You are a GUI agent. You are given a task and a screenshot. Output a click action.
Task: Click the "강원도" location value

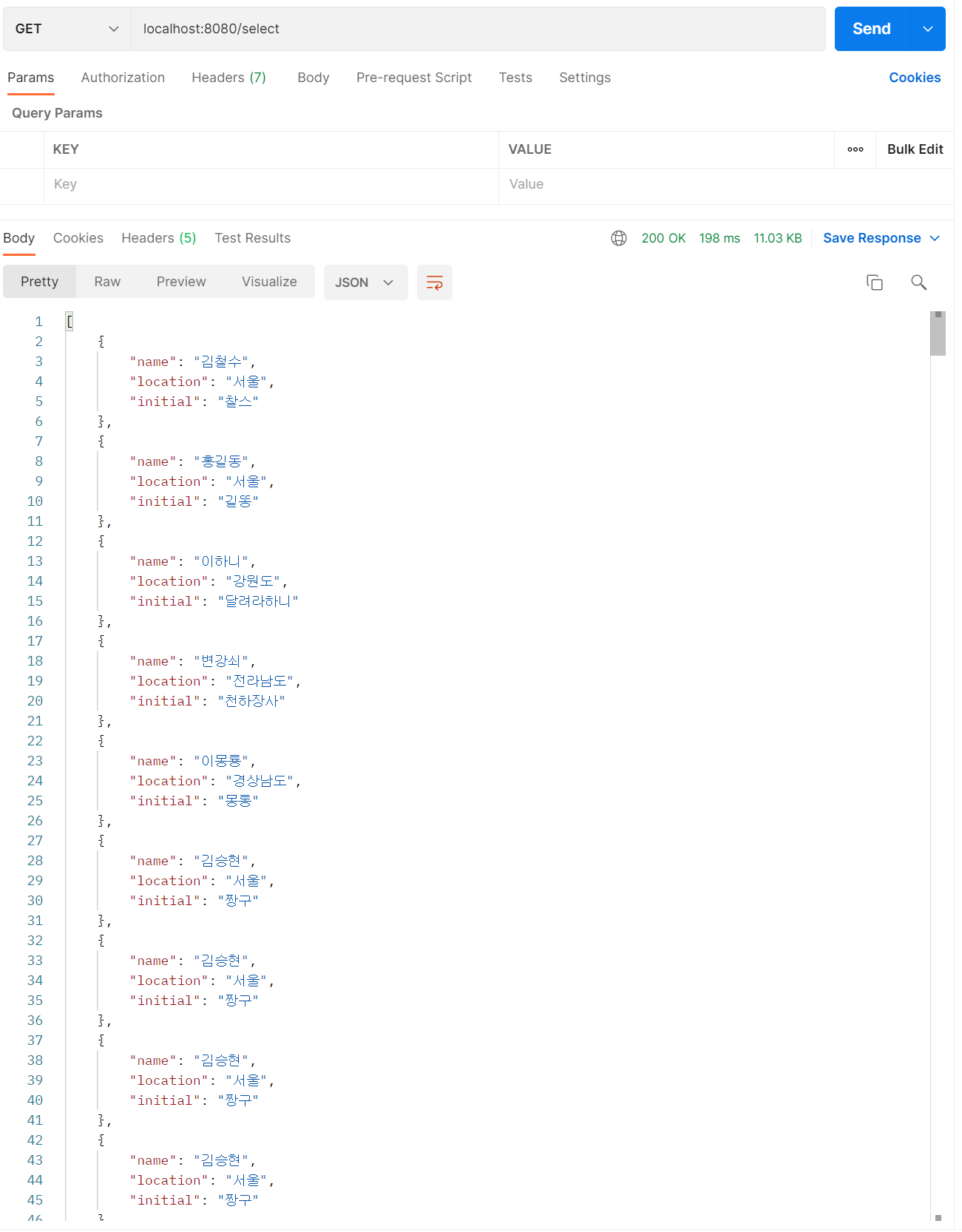[x=253, y=581]
